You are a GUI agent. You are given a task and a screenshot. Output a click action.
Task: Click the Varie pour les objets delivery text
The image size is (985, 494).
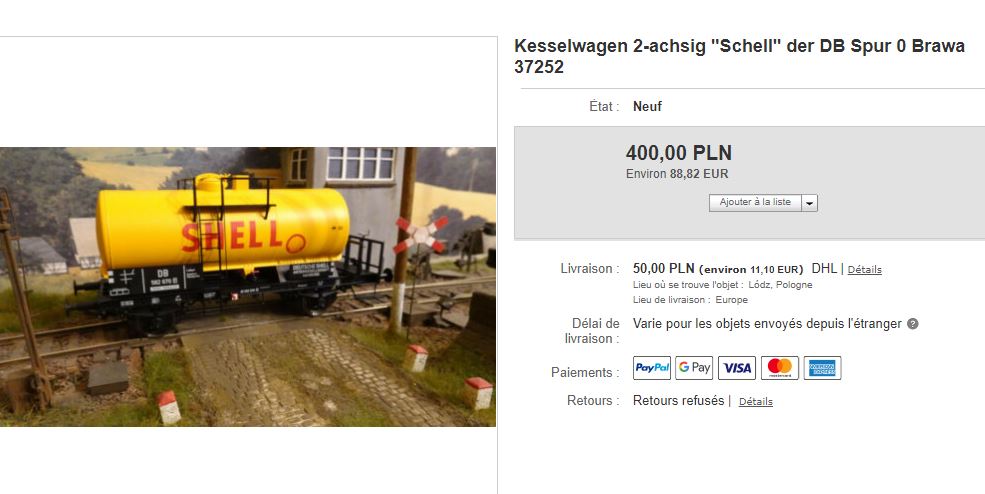(767, 324)
